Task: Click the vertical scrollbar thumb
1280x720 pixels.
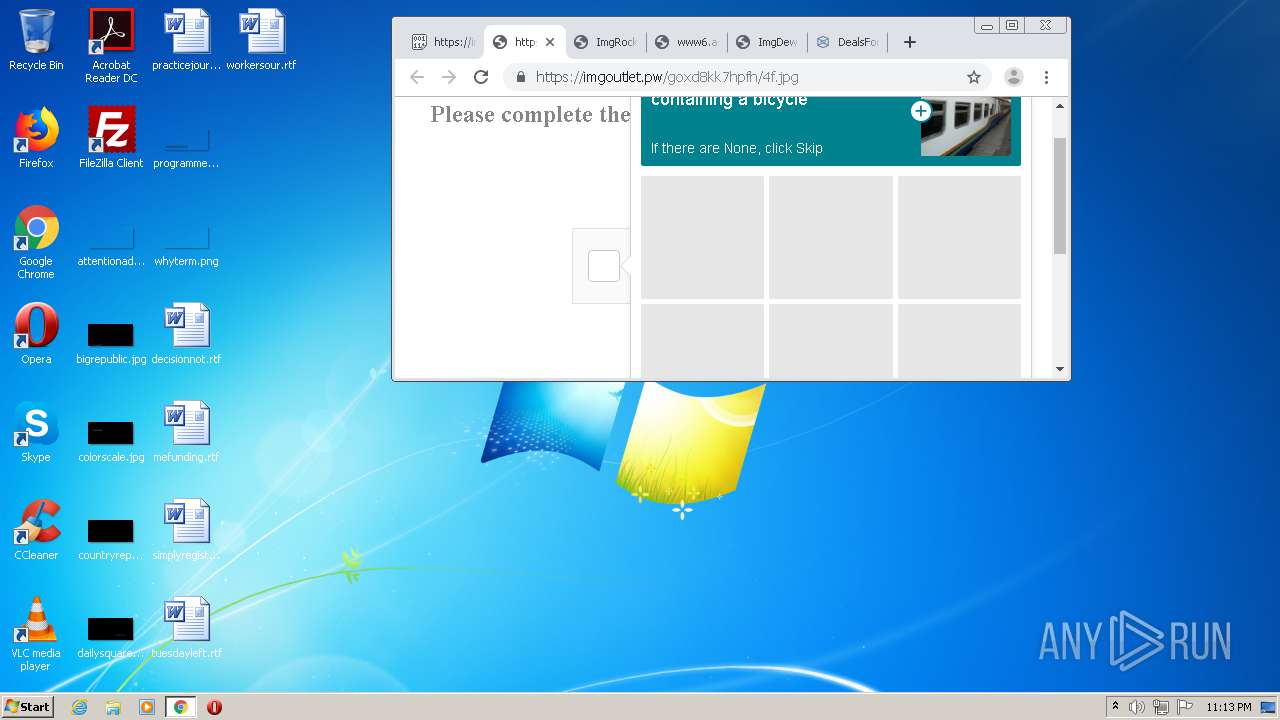Action: tap(1060, 196)
